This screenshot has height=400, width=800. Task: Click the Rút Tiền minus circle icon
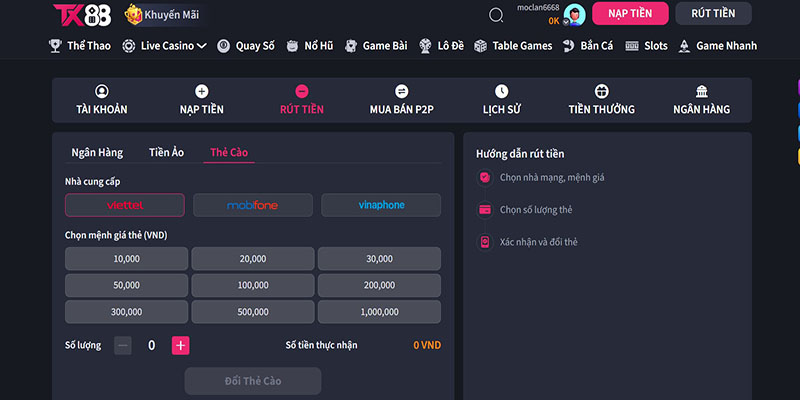(x=302, y=91)
